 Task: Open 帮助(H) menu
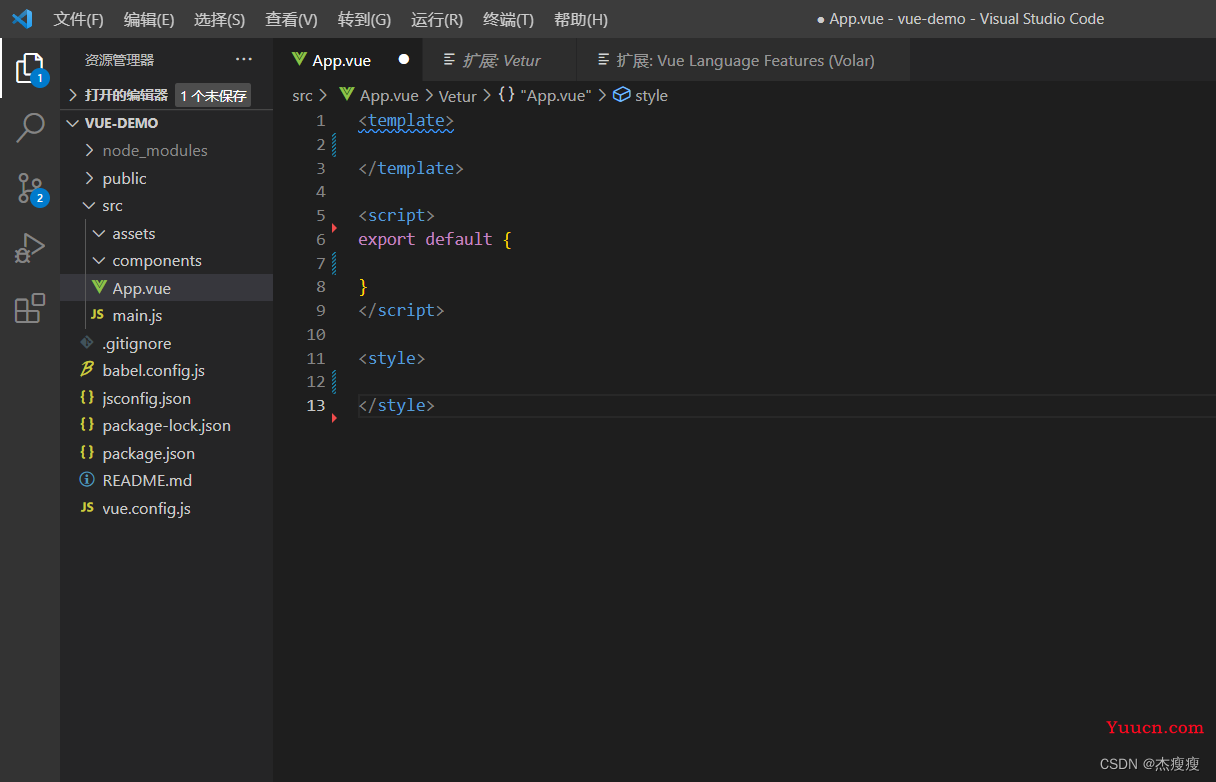pos(581,19)
